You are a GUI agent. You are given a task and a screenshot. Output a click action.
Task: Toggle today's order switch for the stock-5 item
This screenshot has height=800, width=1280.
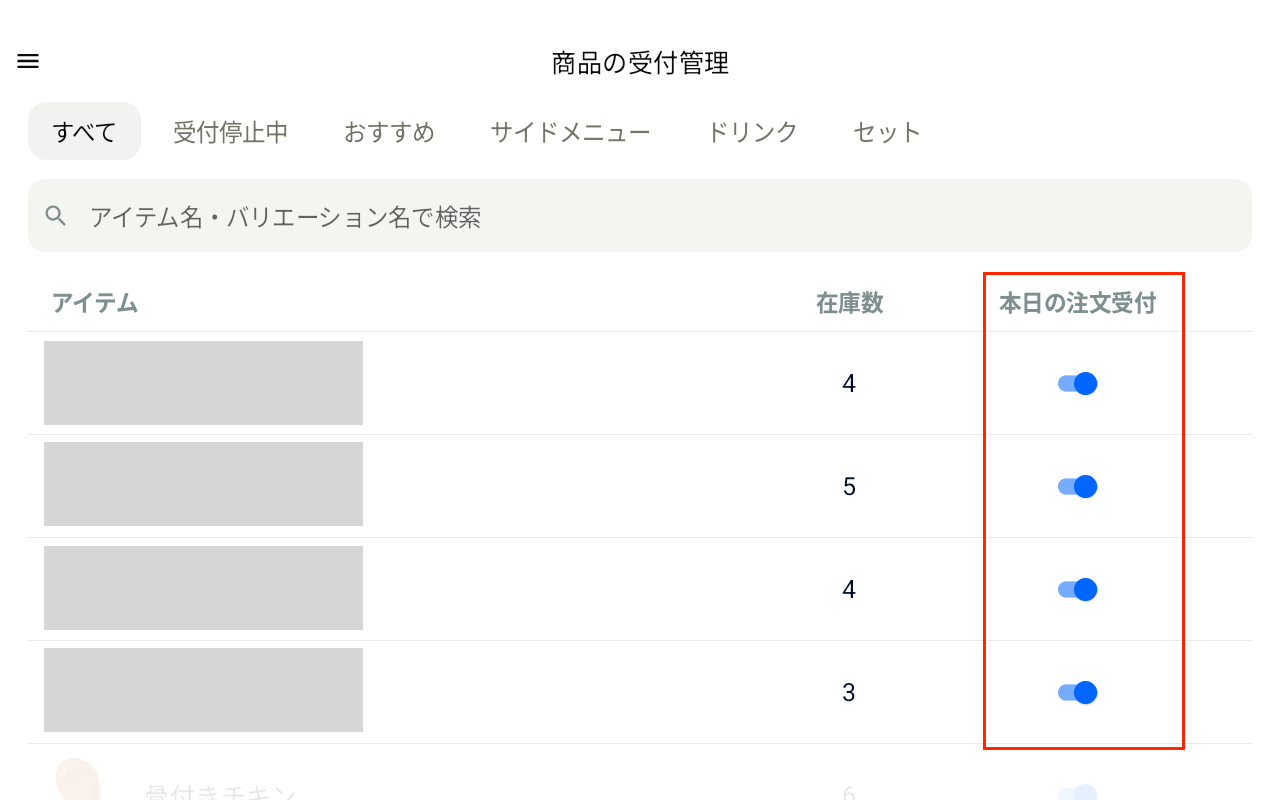pos(1078,487)
